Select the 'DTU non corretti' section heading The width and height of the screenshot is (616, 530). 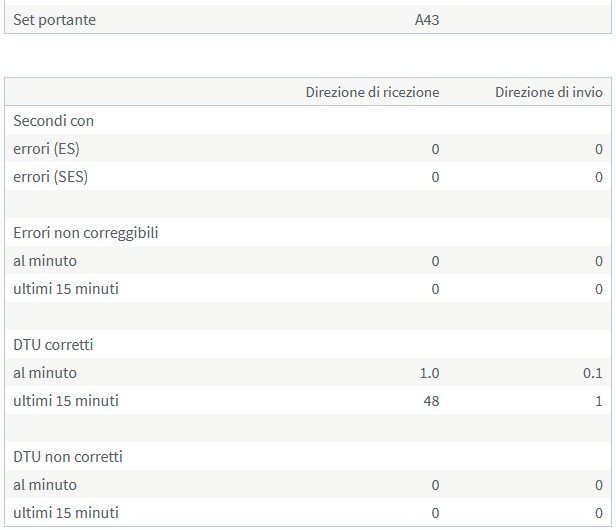coord(68,456)
